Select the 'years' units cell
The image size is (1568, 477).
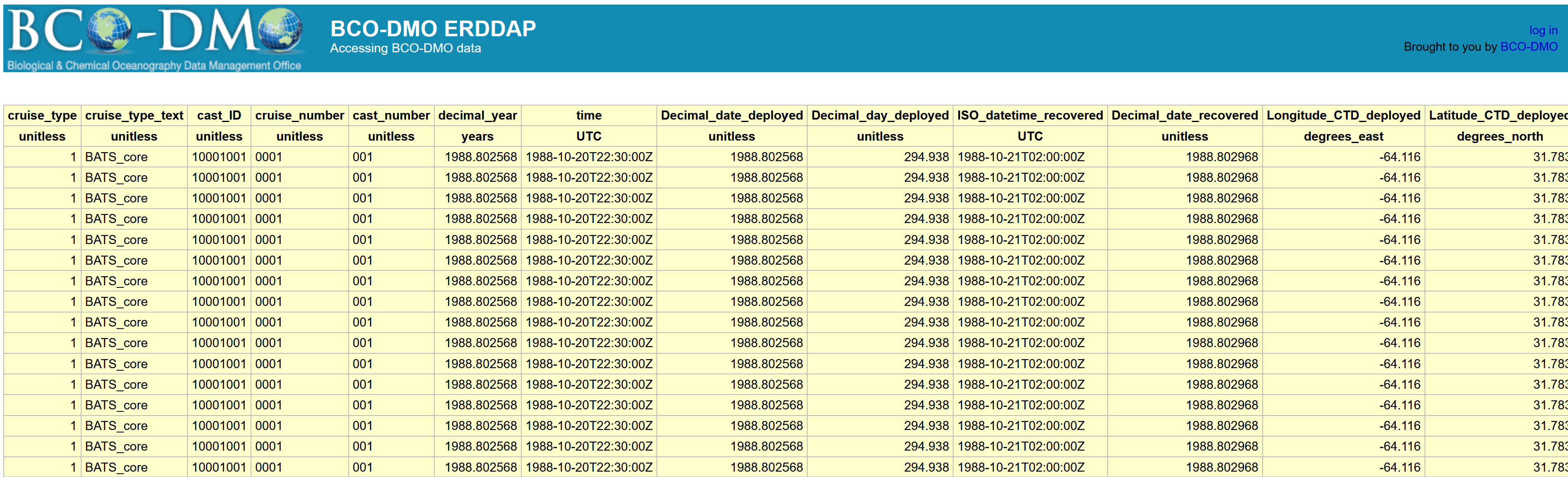(478, 136)
